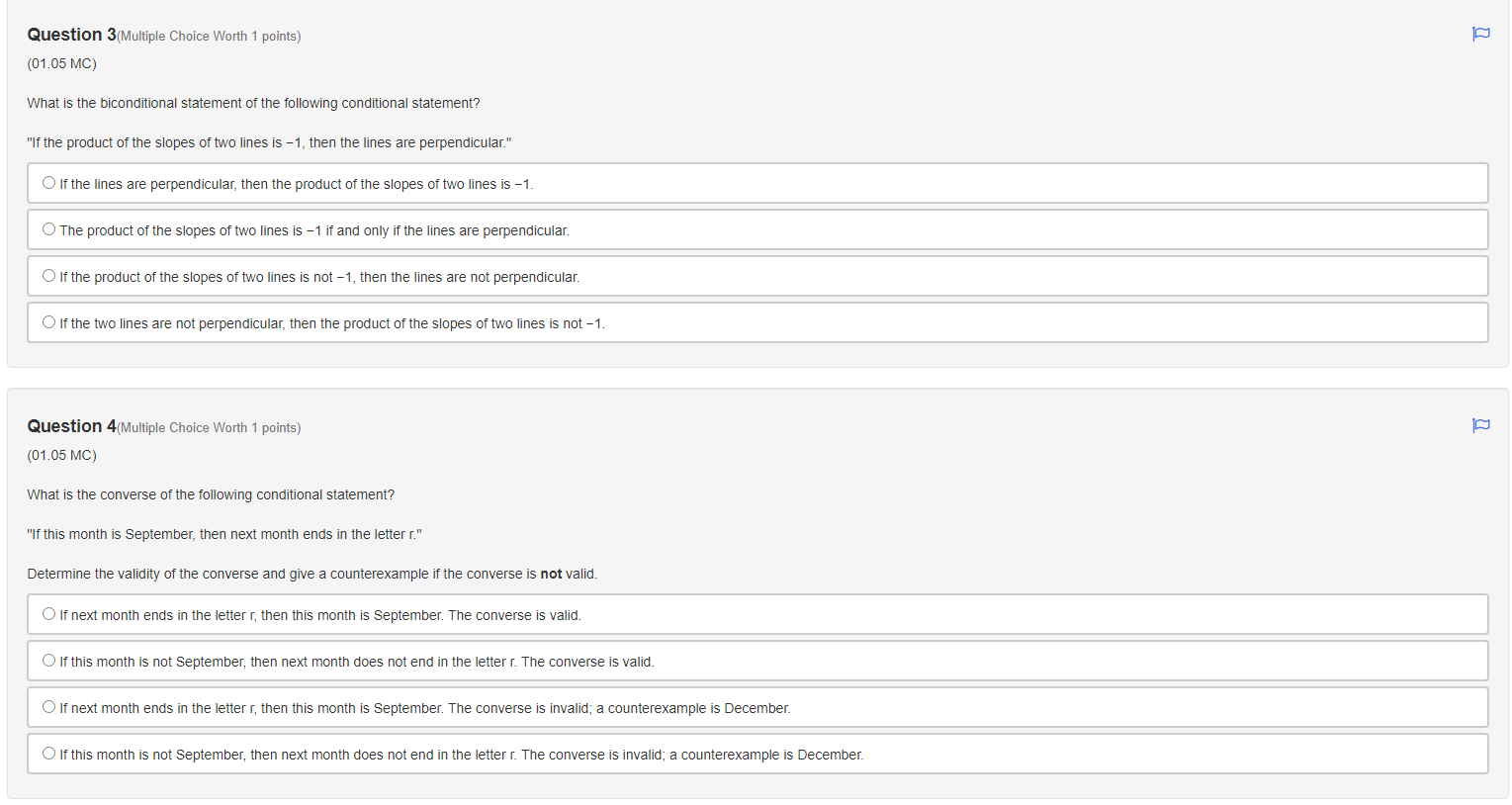This screenshot has height=805, width=1512.
Task: Click the (01.05 MC) label under Question 4
Action: pyautogui.click(x=61, y=455)
